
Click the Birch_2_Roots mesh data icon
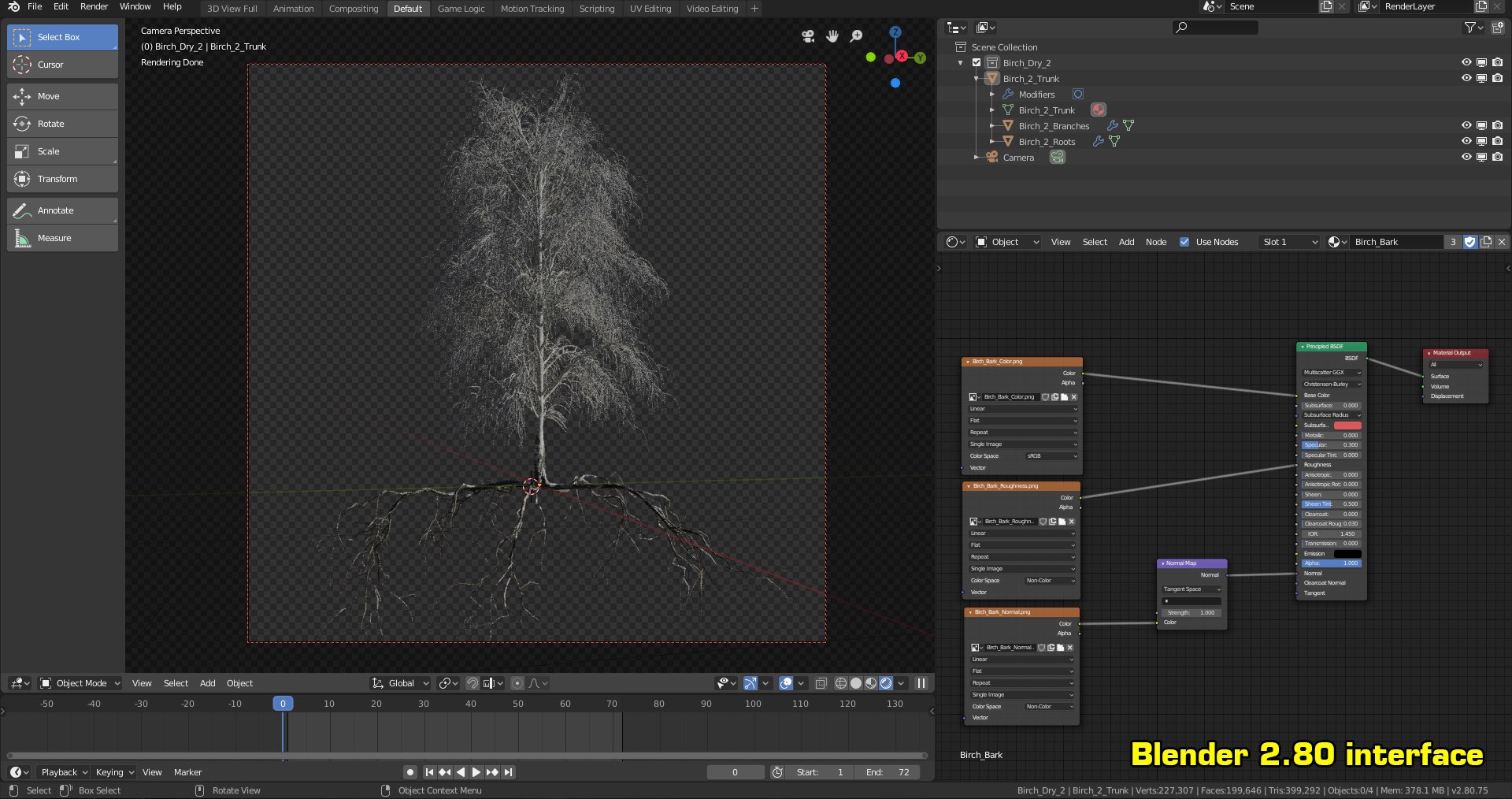pos(1114,141)
